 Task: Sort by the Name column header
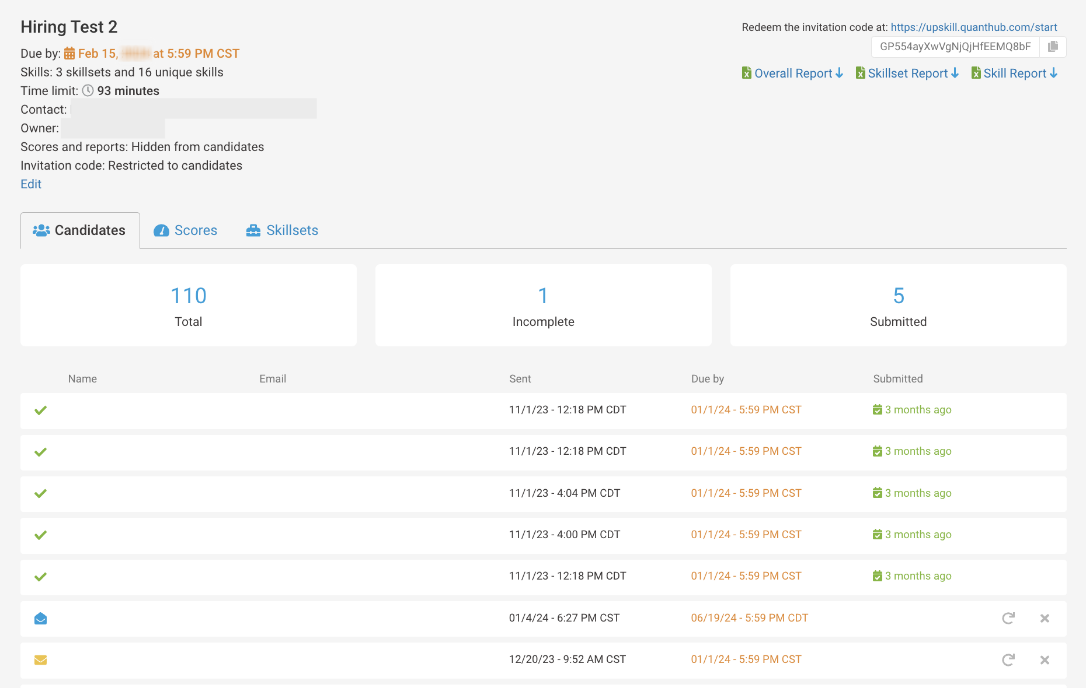(82, 379)
